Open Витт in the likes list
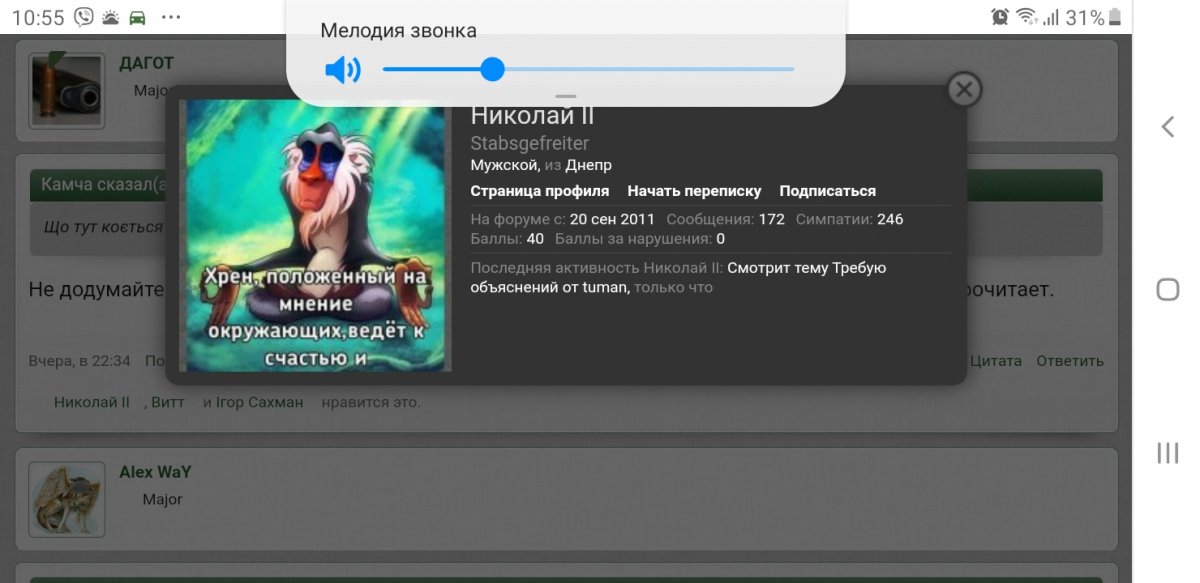The image size is (1200, 583). tap(168, 402)
